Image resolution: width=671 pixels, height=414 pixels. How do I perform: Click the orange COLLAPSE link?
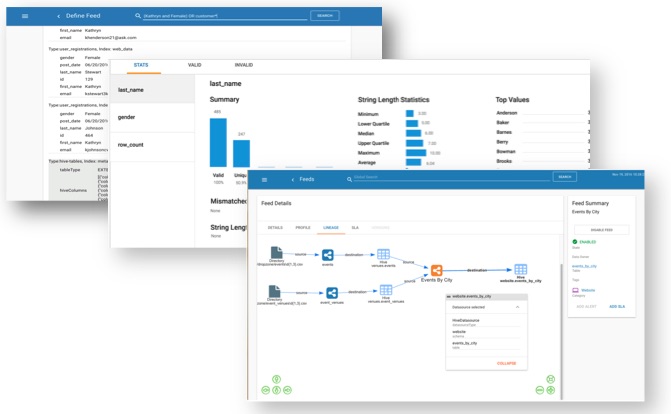pos(506,363)
